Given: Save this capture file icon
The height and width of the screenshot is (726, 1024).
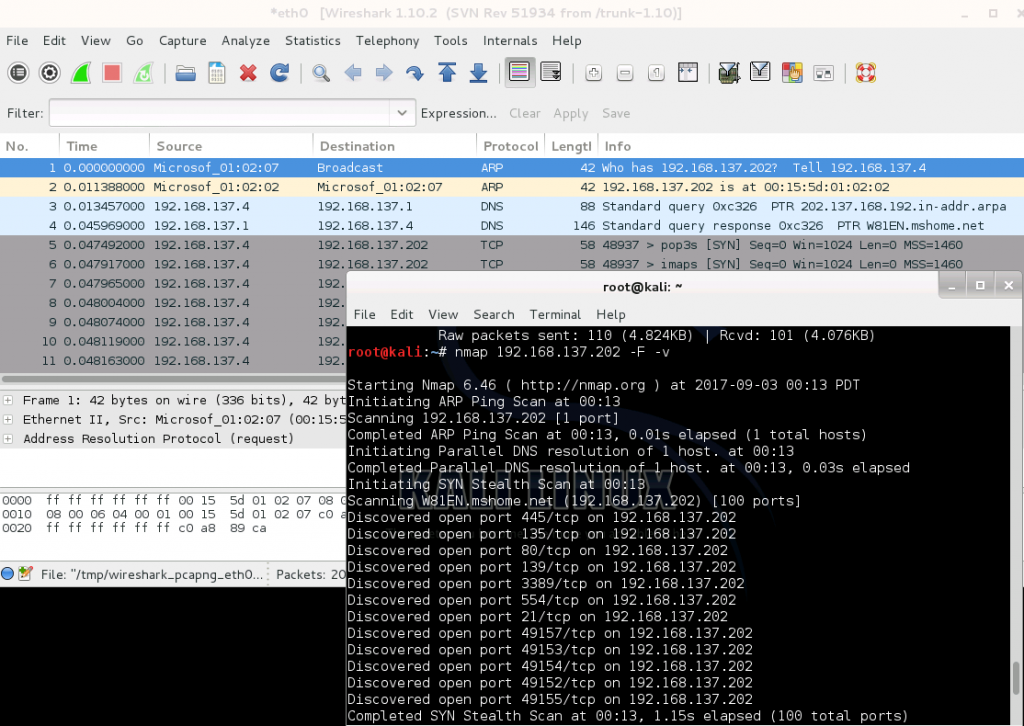Looking at the screenshot, I should click(217, 72).
